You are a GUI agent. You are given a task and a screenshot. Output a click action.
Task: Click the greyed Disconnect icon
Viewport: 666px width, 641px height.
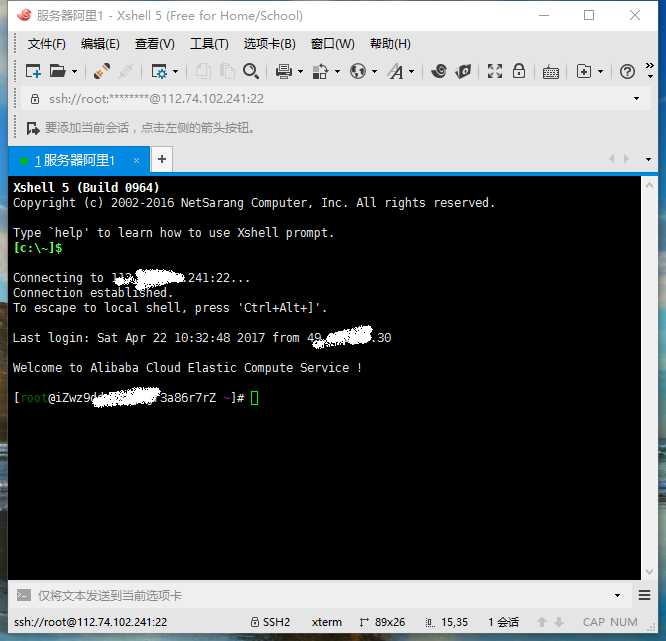126,71
